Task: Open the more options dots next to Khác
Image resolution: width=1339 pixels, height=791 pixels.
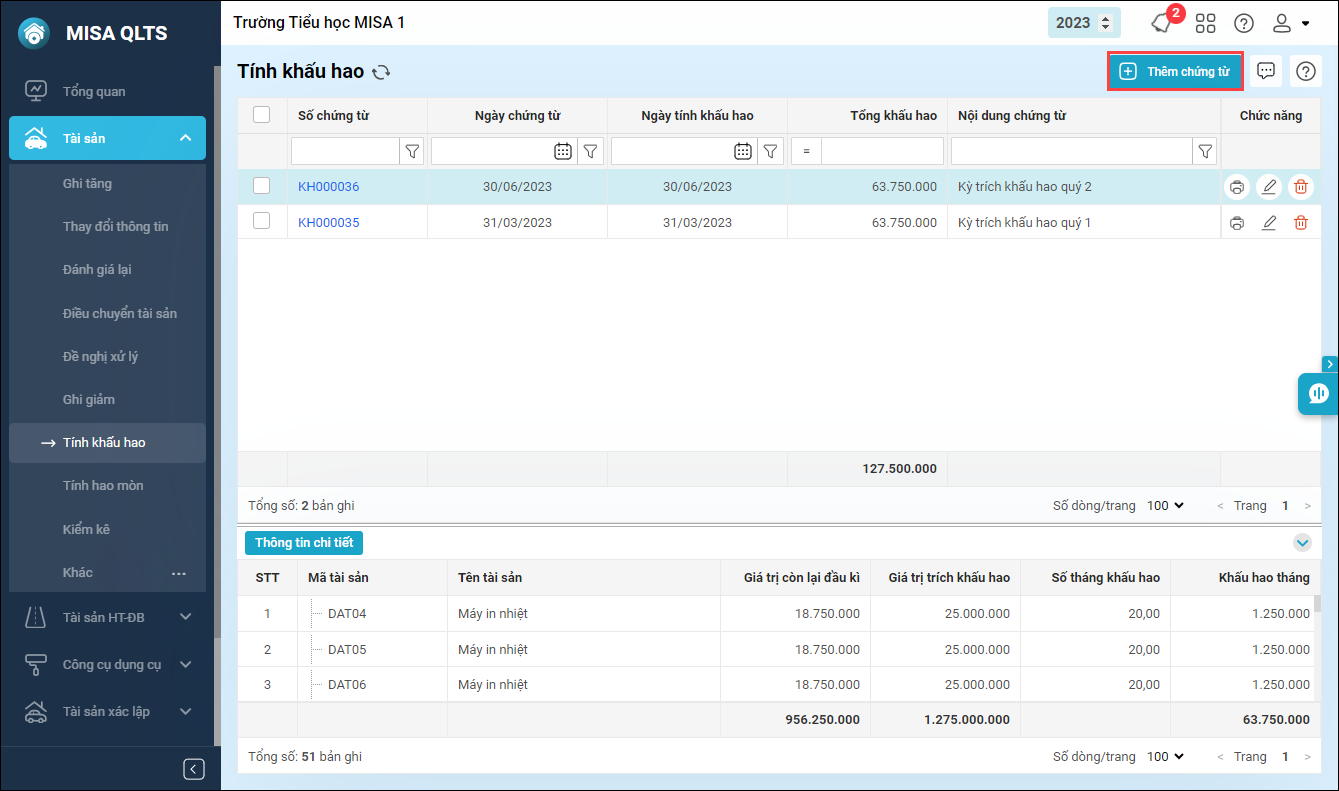Action: [179, 573]
